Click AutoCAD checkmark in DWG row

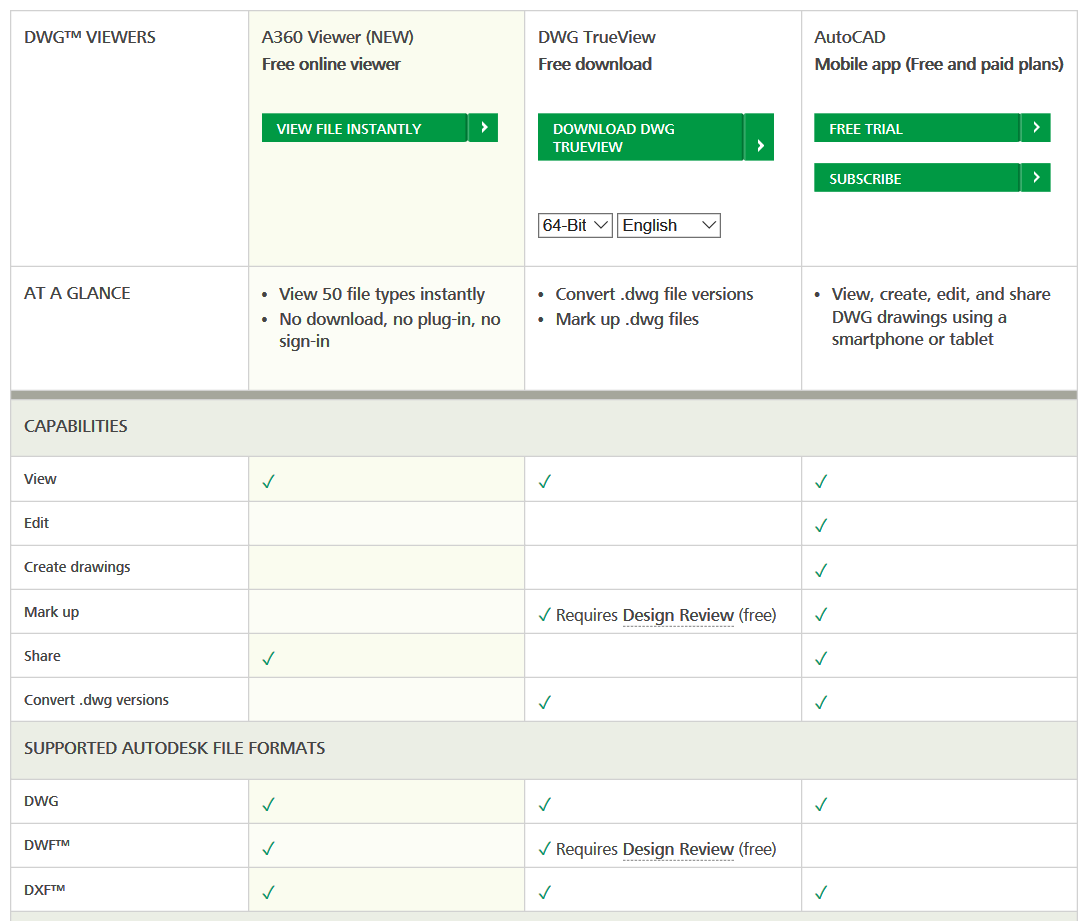click(821, 805)
